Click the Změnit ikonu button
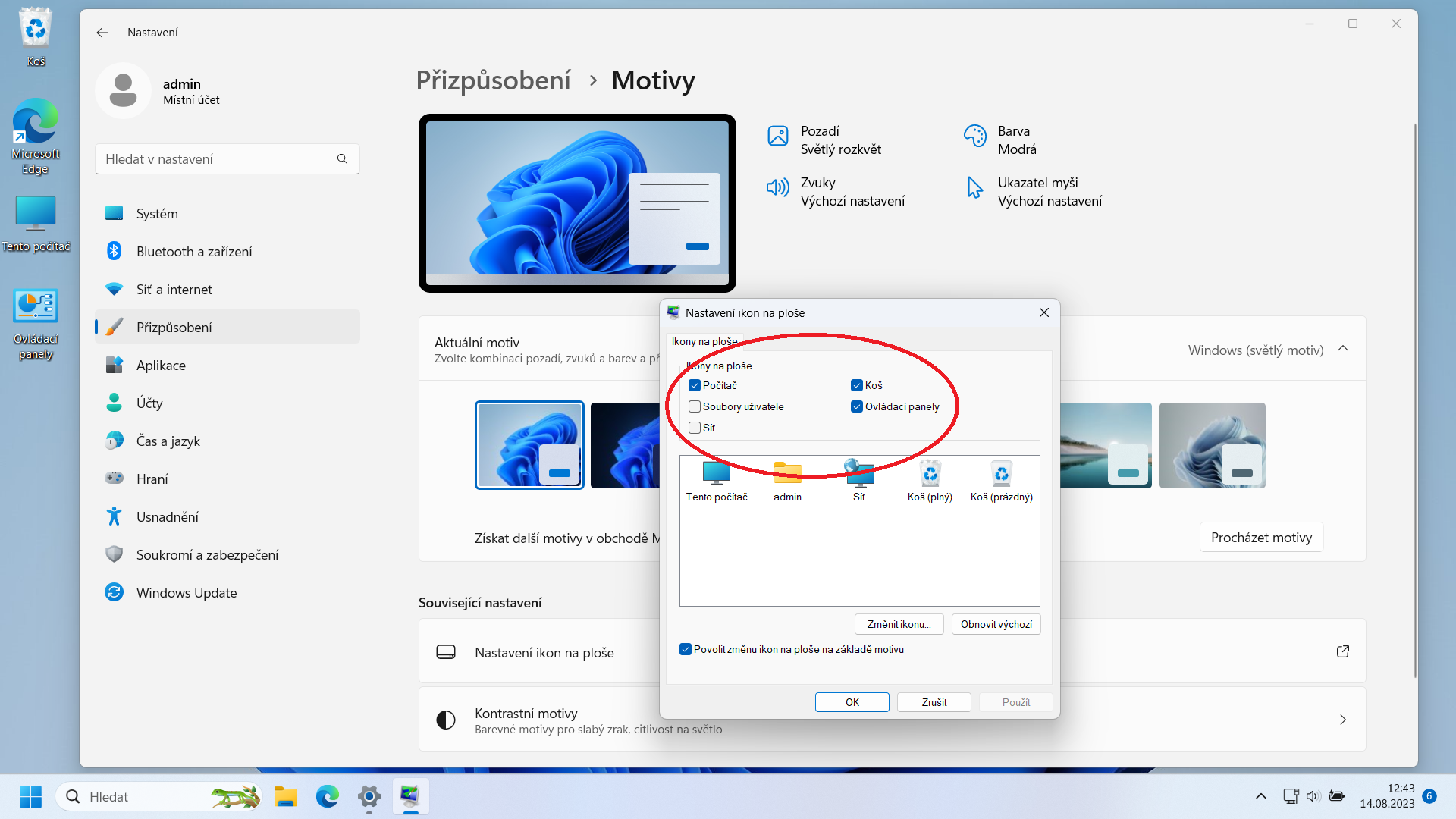This screenshot has width=1456, height=819. point(899,624)
